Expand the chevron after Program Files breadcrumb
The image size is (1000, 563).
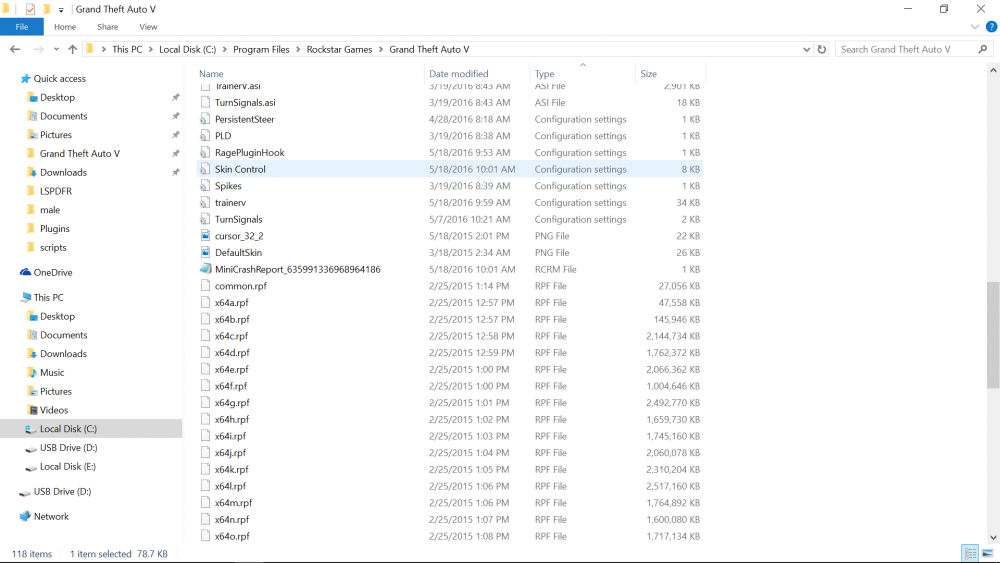click(298, 50)
